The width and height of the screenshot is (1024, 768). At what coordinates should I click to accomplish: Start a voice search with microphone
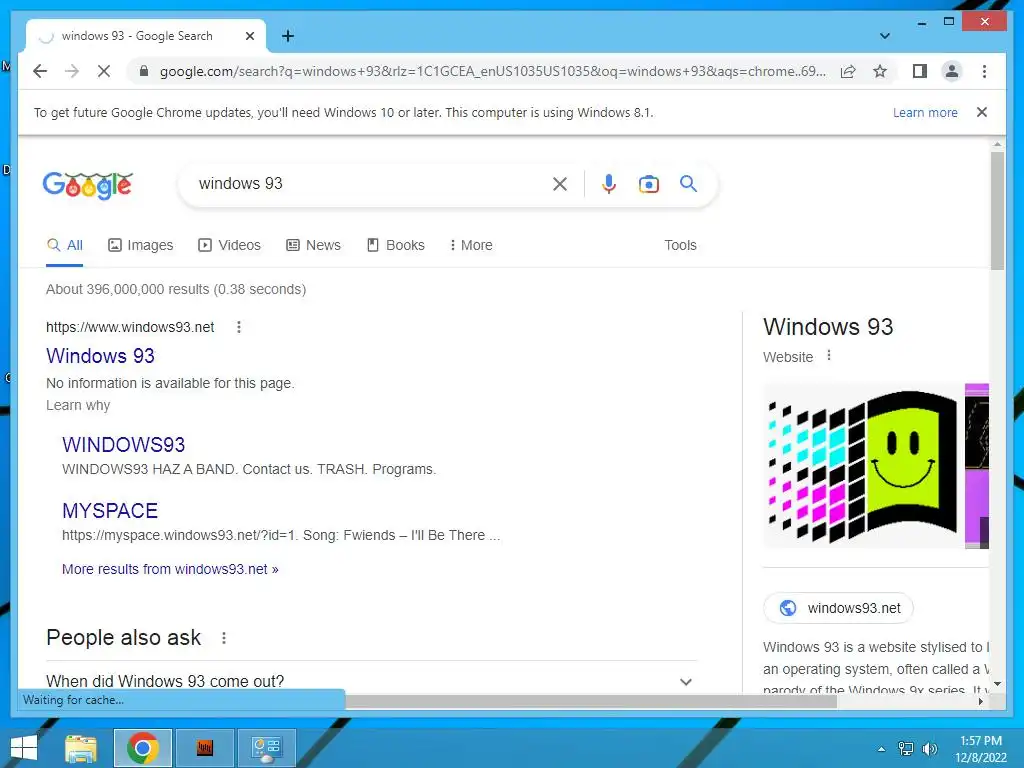pyautogui.click(x=609, y=184)
